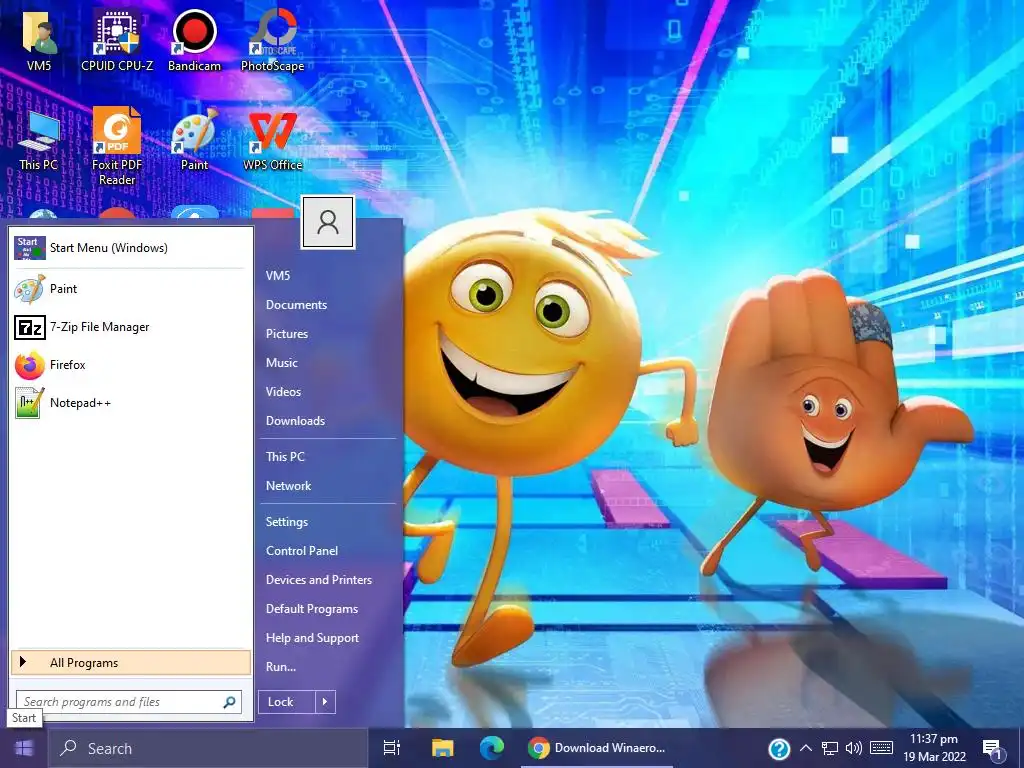
Task: Open File Explorer from the taskbar
Action: pyautogui.click(x=442, y=748)
